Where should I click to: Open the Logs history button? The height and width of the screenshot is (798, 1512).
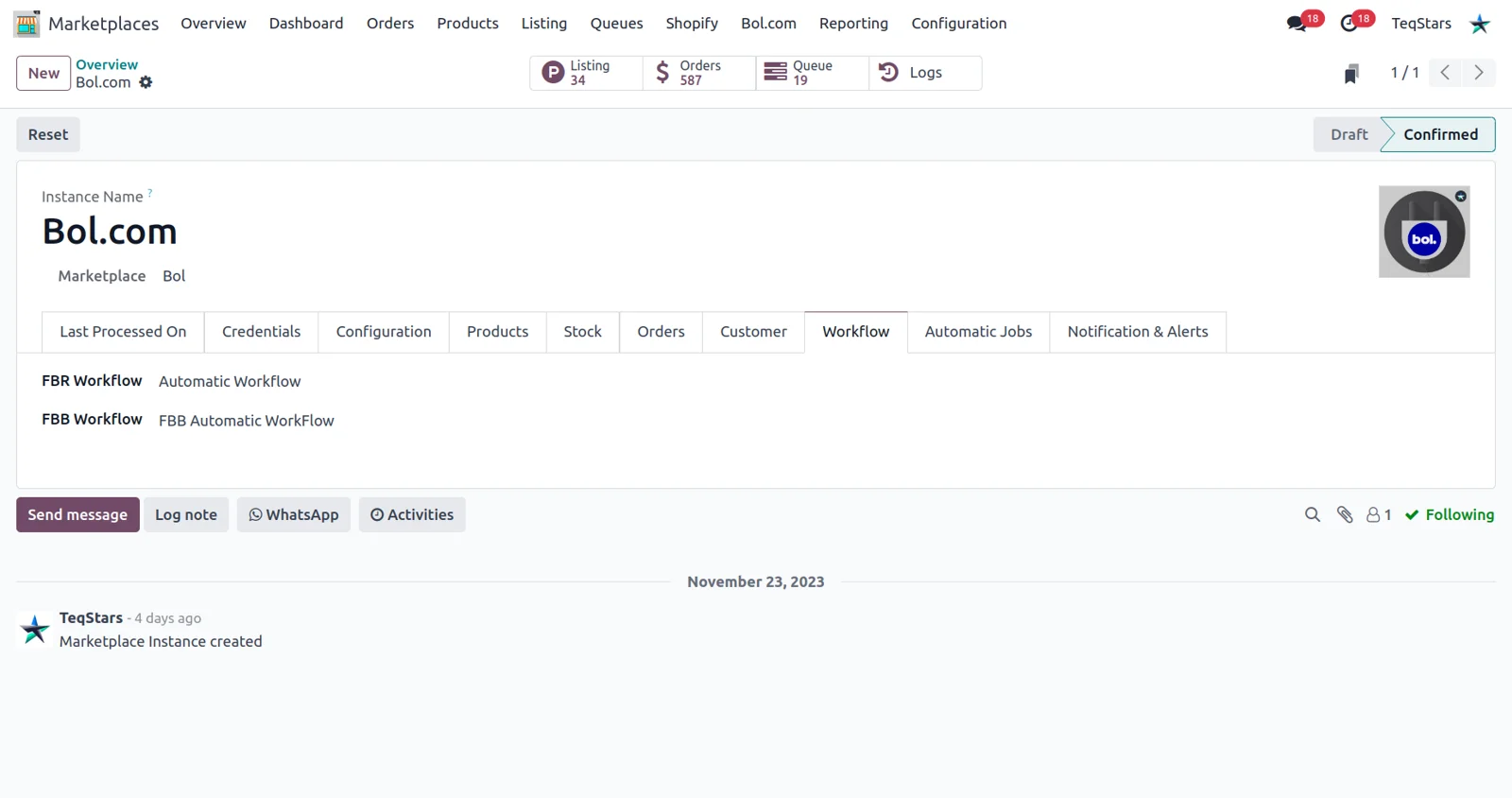[925, 73]
